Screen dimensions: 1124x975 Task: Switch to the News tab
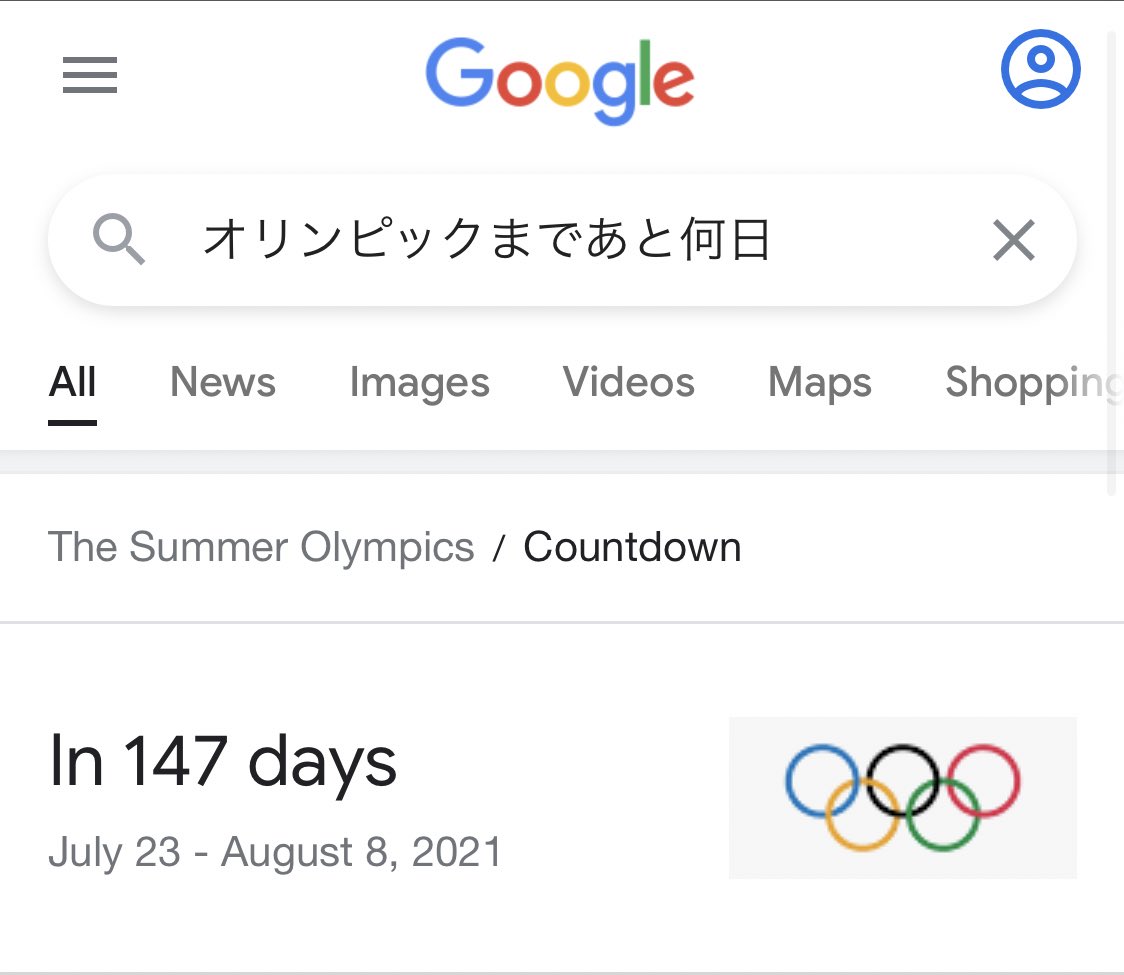click(x=222, y=382)
